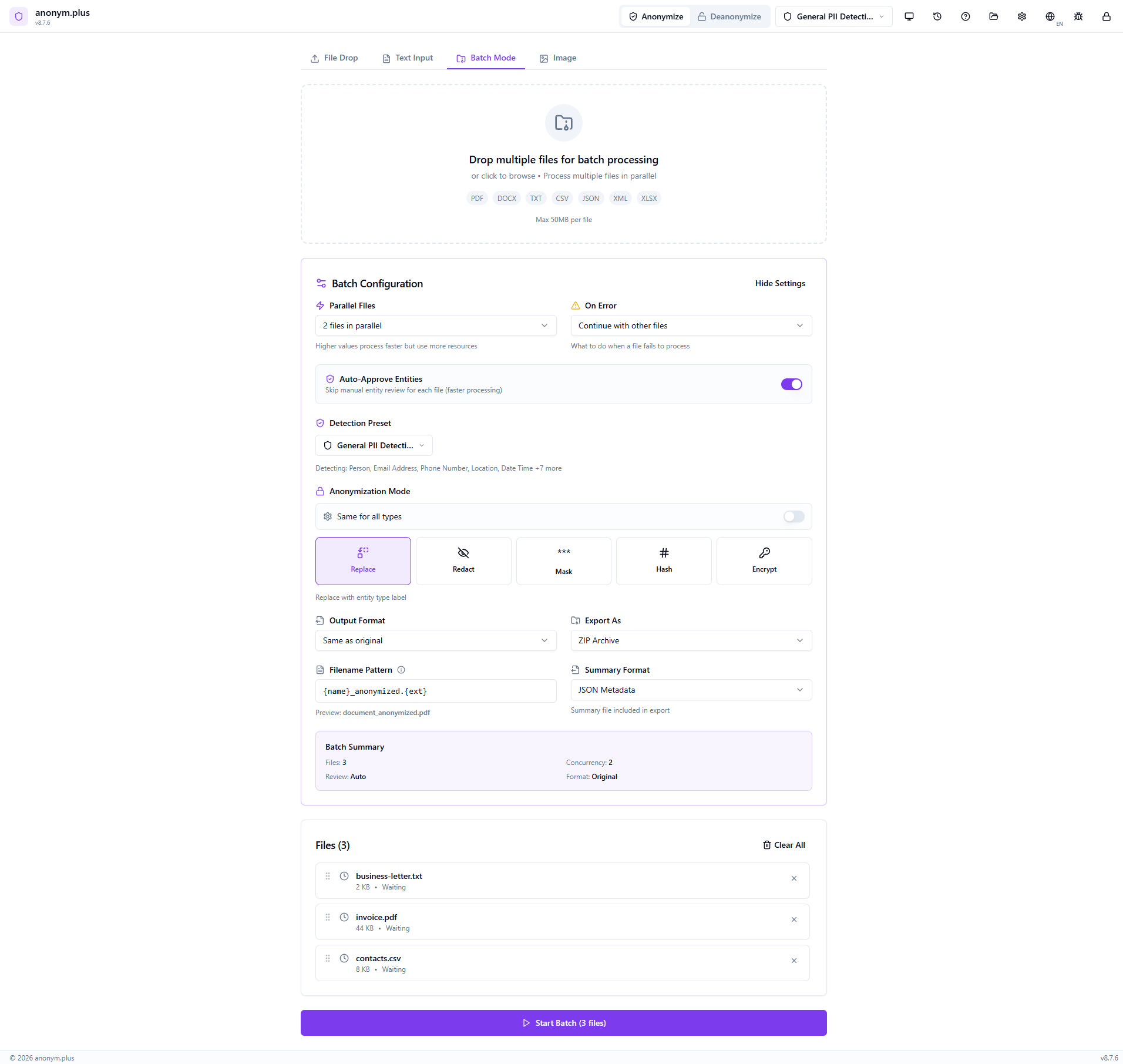Open the language selector globe icon
The width and height of the screenshot is (1123, 1064).
[x=1050, y=16]
